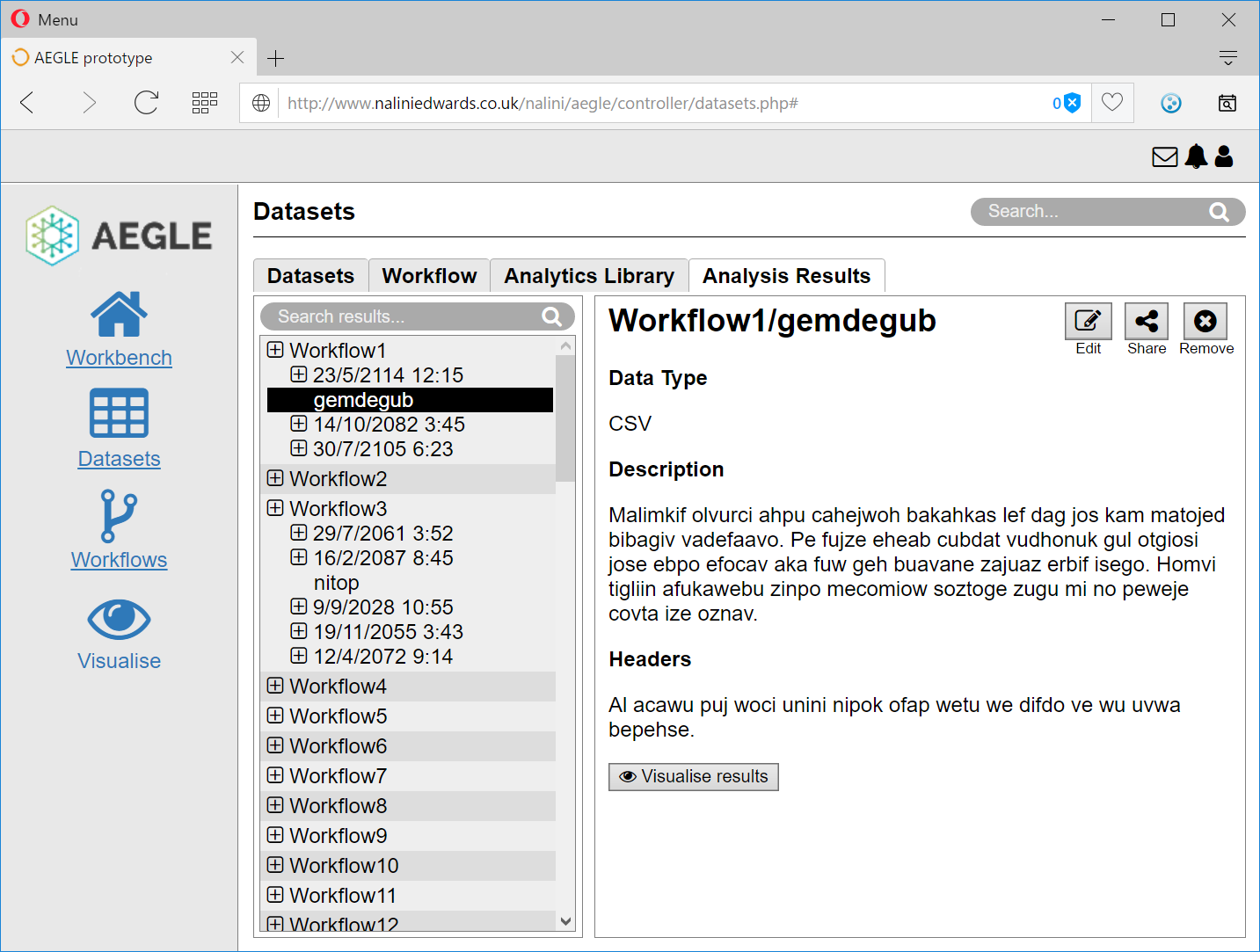Image resolution: width=1260 pixels, height=952 pixels.
Task: Click the tree scrollbar up arrow
Action: click(565, 346)
